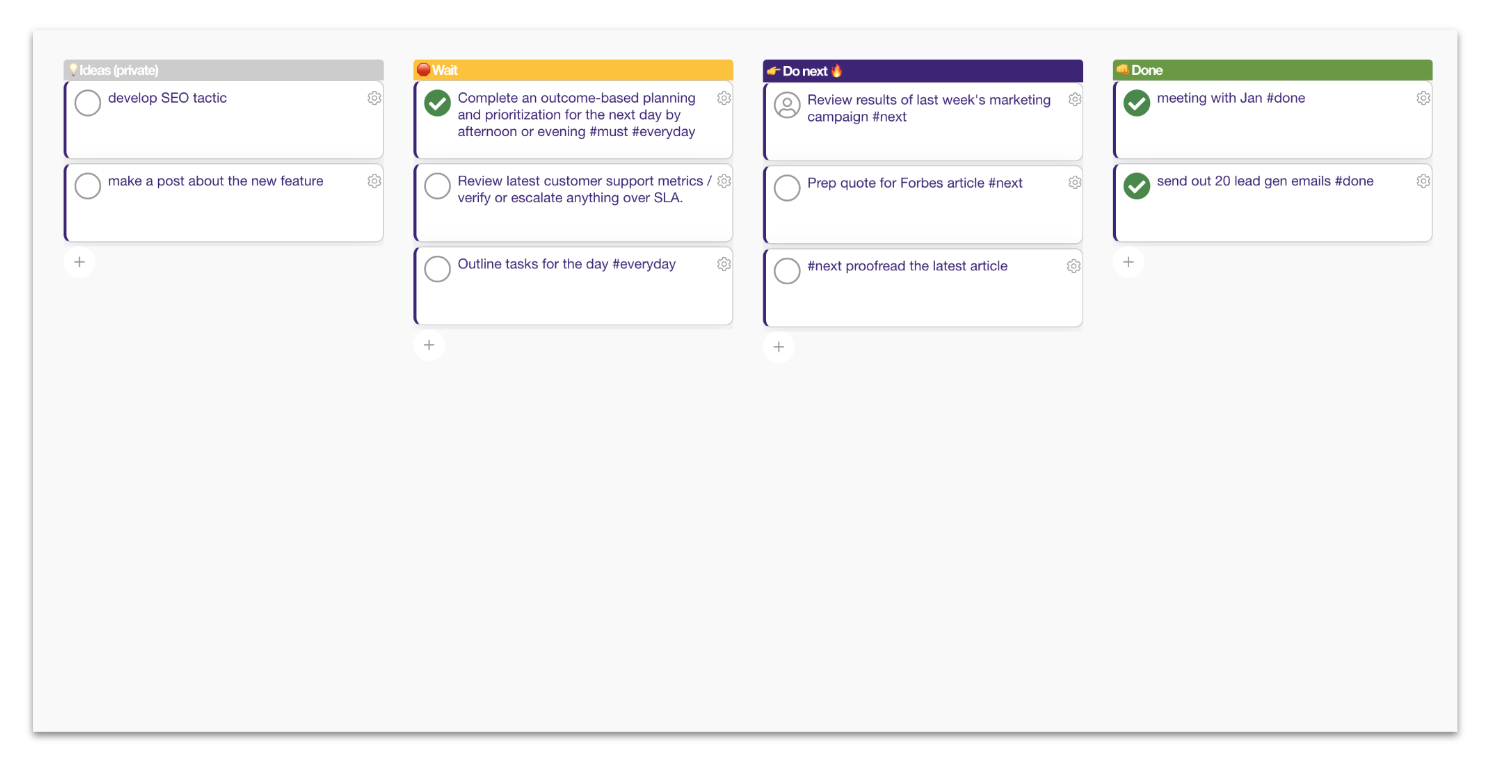Add a new card to Ideas column
1490x774 pixels.
[x=80, y=262]
